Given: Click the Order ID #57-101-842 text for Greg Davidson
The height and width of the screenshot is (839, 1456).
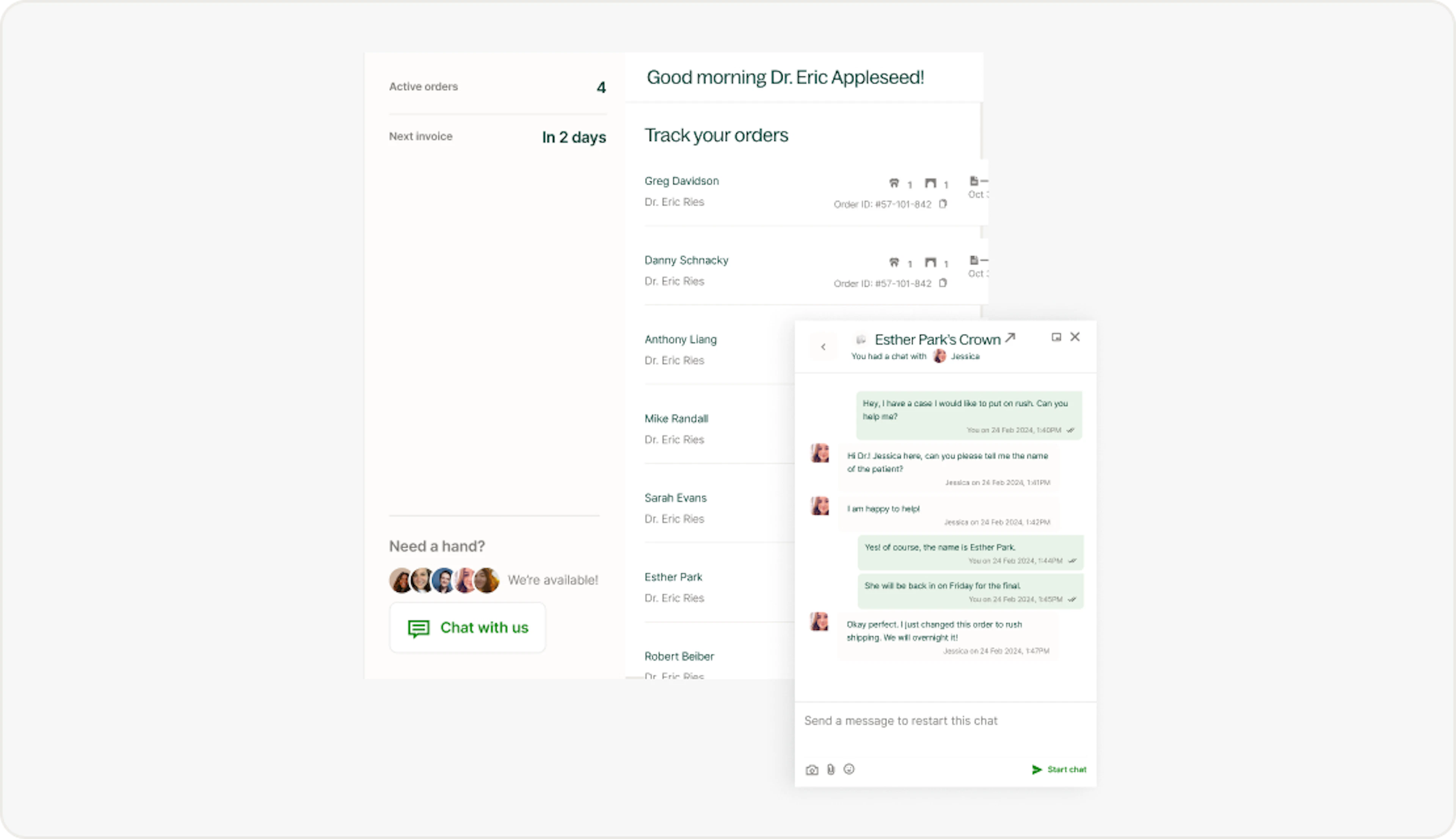Looking at the screenshot, I should coord(882,205).
